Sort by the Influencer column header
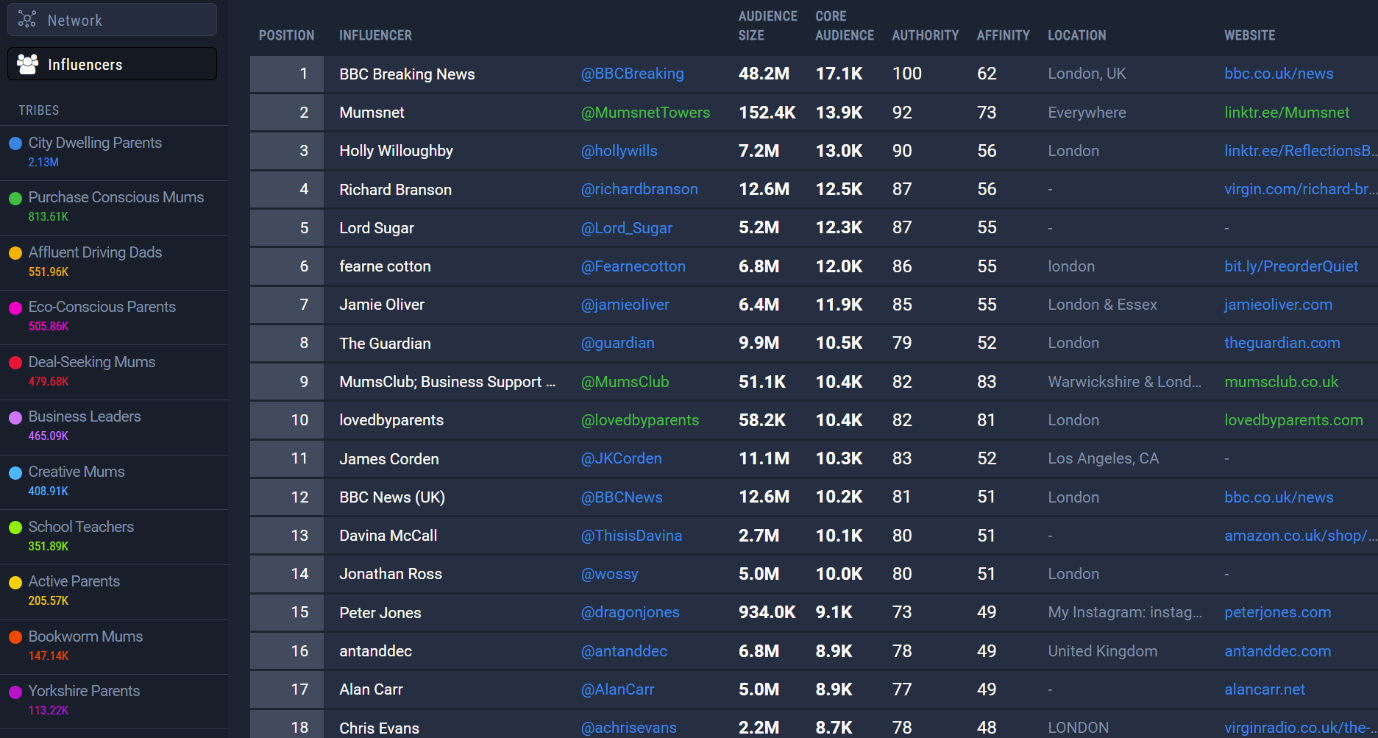 point(375,35)
